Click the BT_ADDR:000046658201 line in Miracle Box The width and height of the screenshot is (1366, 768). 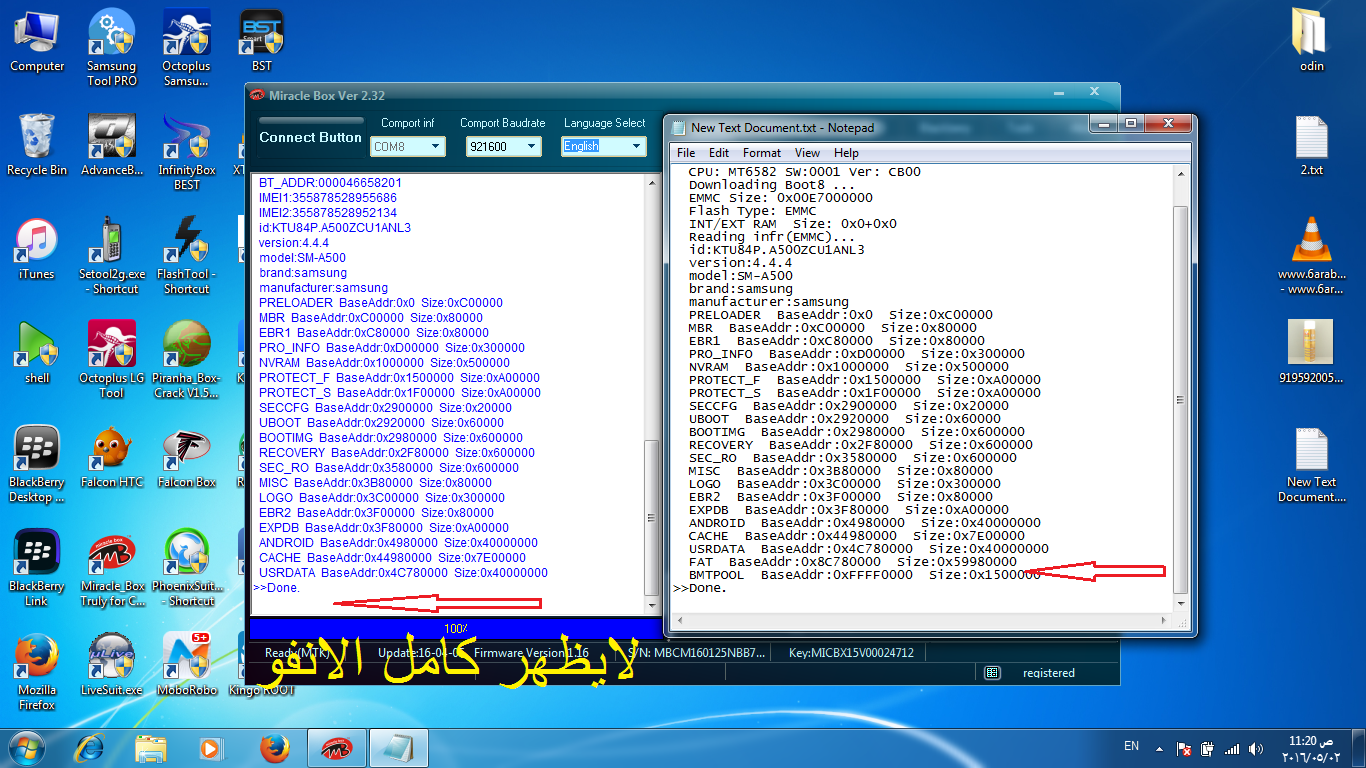(330, 183)
